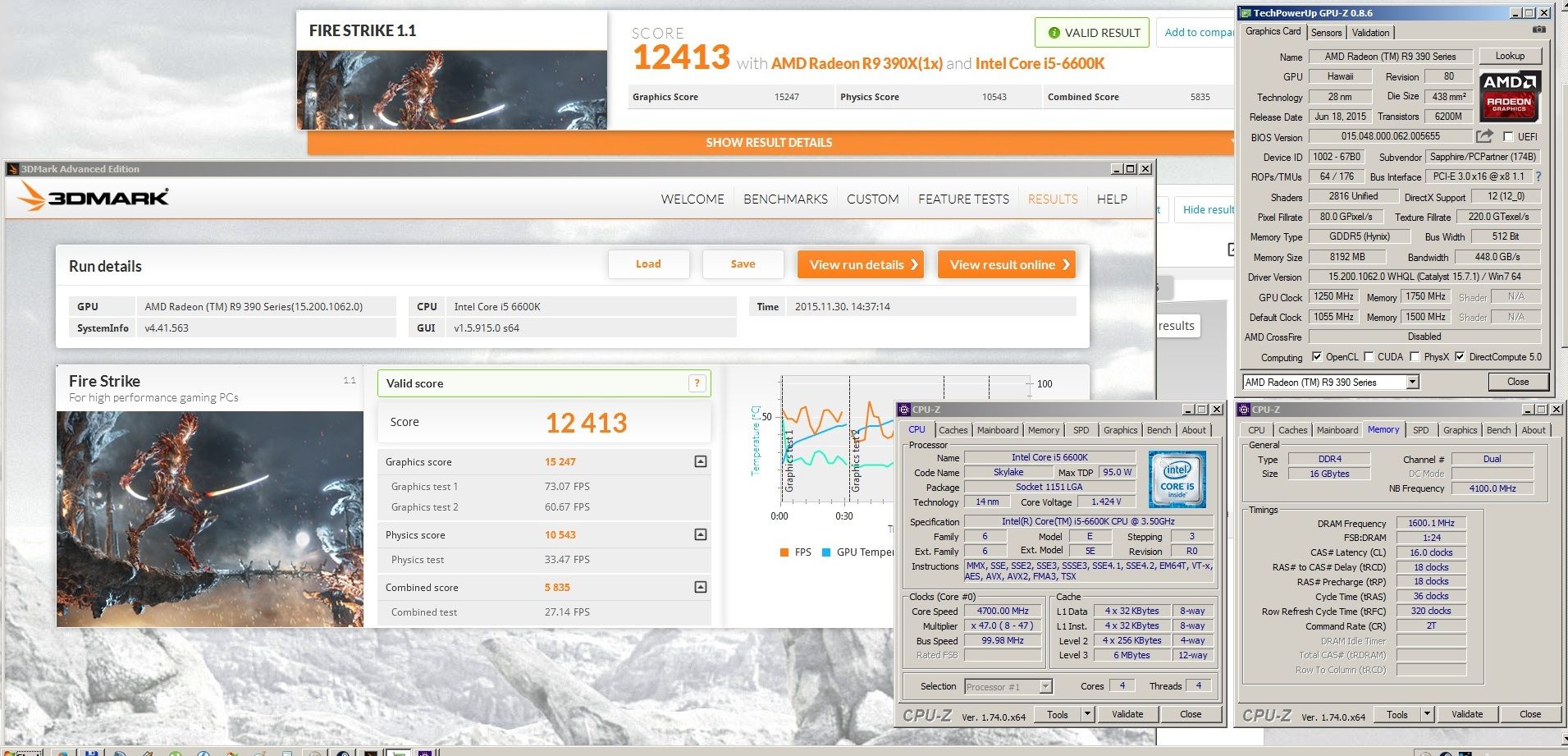
Task: Open WELCOME in 3DMark navigation
Action: (x=693, y=199)
